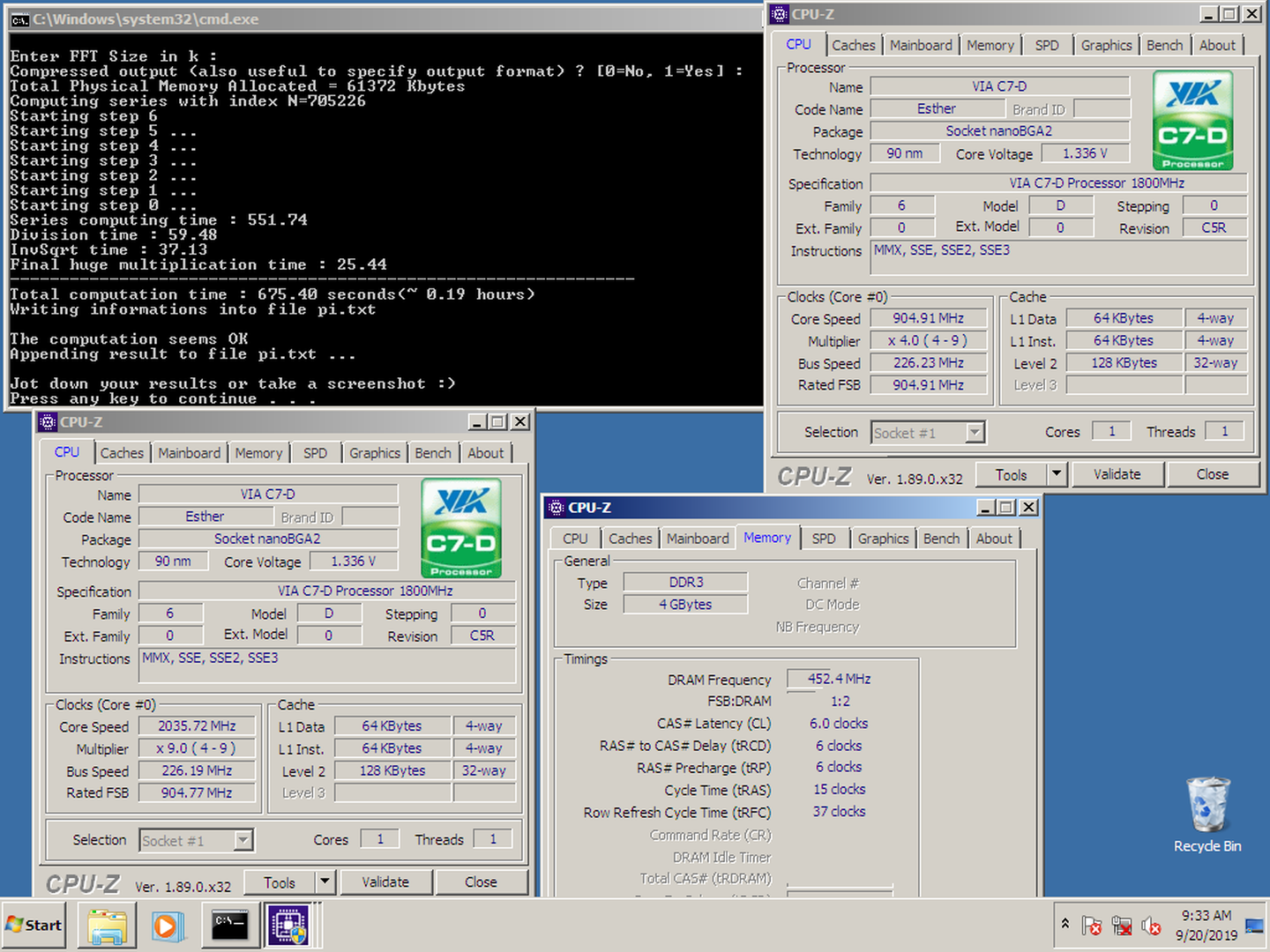Open Bench tab in bottom-left CPU-Z
Viewport: 1270px width, 952px height.
click(433, 453)
